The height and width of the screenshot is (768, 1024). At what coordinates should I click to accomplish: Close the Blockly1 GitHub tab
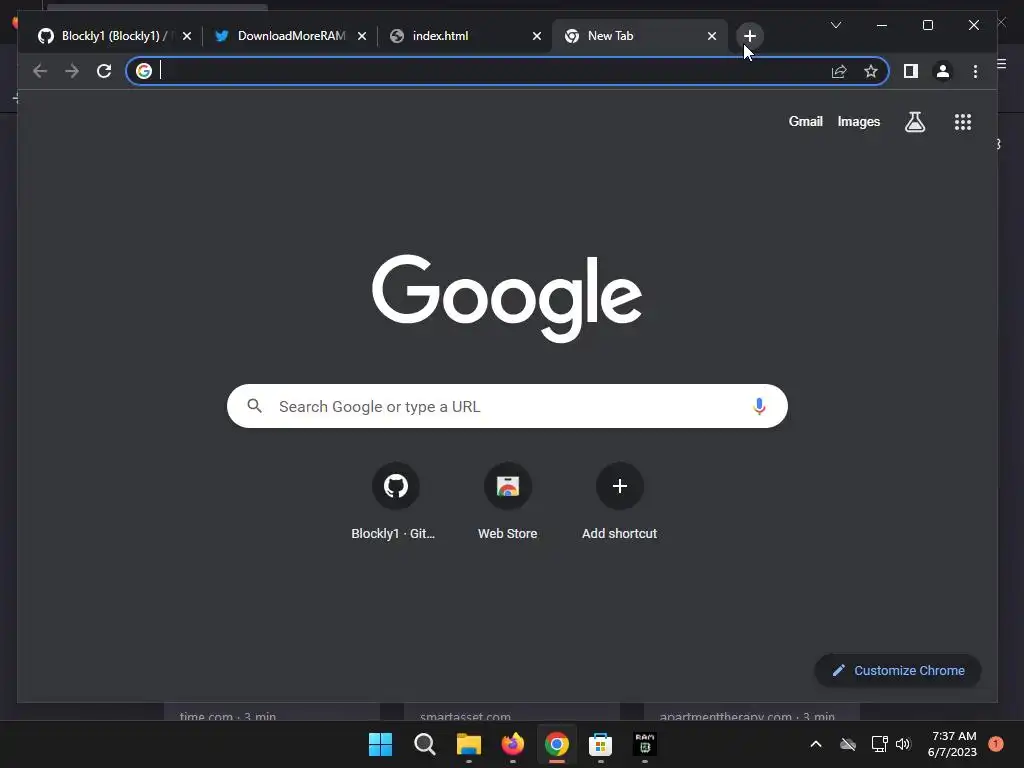[x=187, y=36]
